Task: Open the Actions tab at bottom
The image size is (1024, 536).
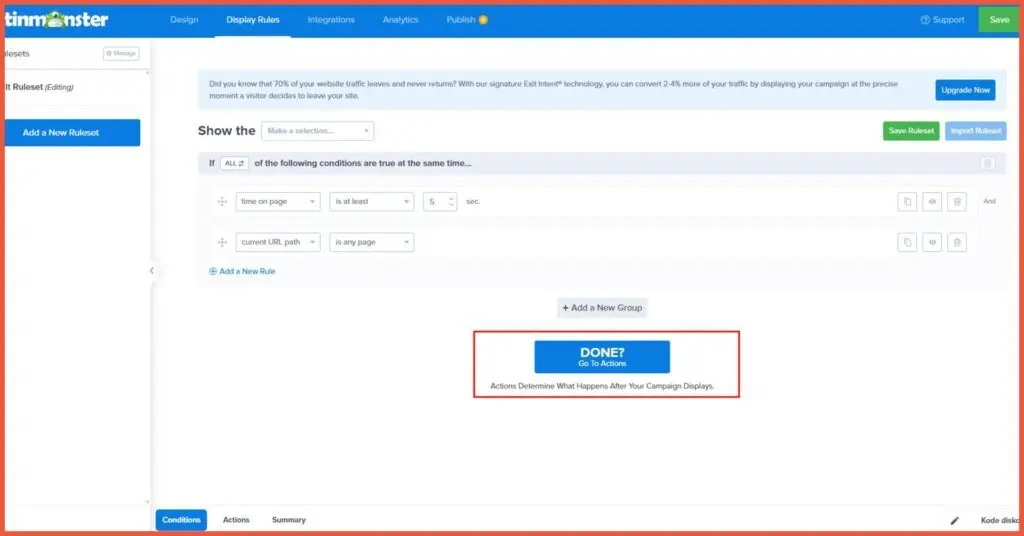Action: (236, 520)
